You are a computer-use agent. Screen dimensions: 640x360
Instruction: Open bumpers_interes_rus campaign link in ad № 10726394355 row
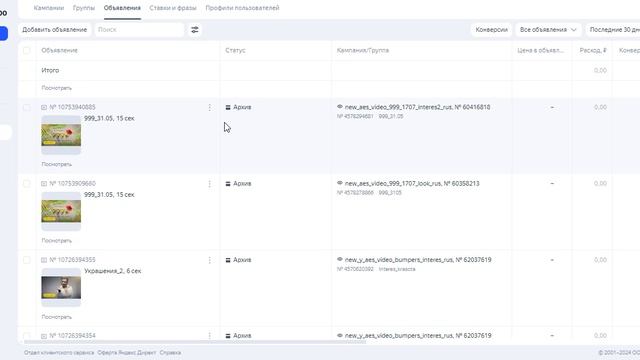418,260
